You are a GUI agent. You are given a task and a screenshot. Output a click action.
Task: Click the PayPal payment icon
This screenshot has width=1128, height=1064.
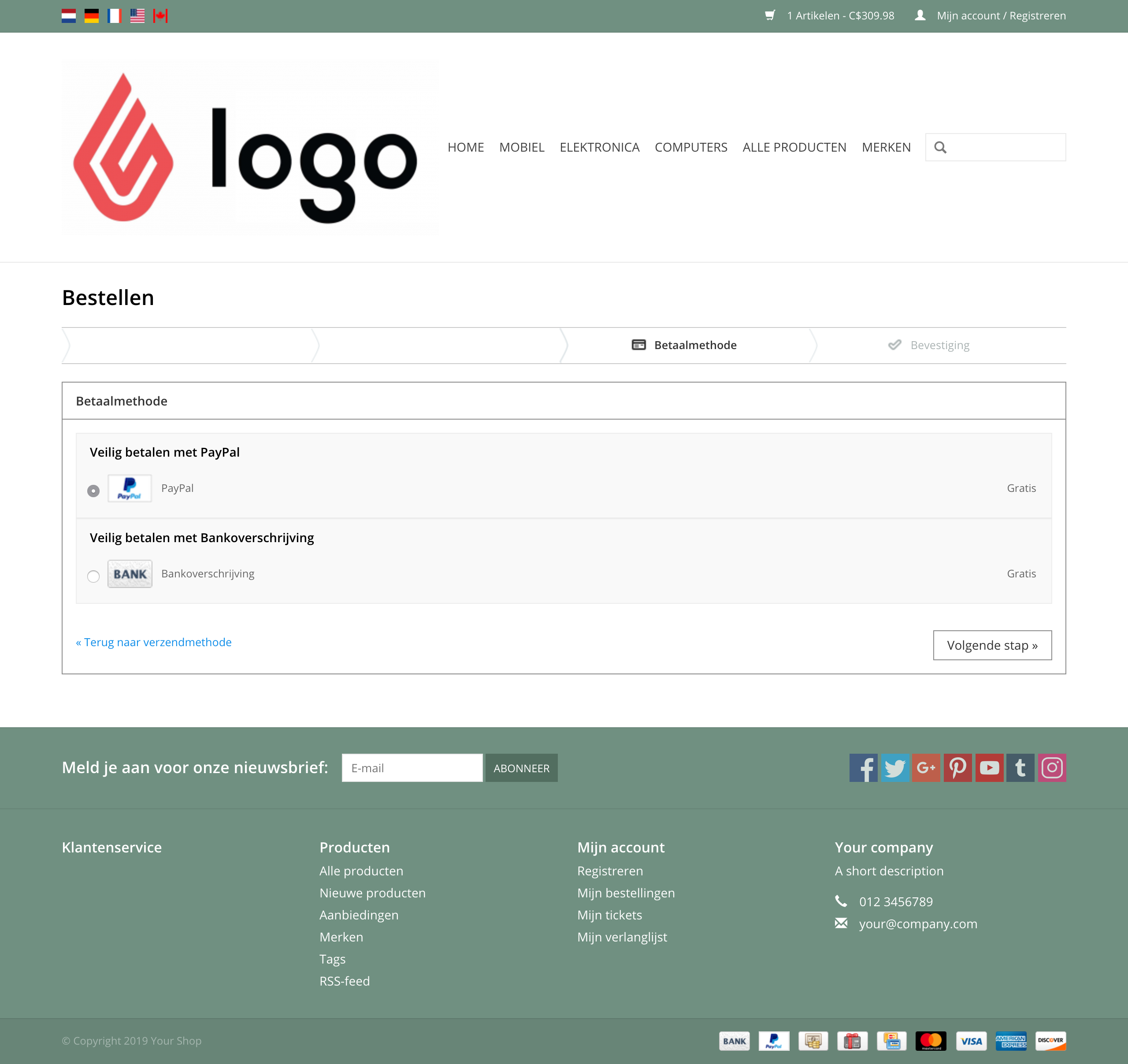coord(130,488)
